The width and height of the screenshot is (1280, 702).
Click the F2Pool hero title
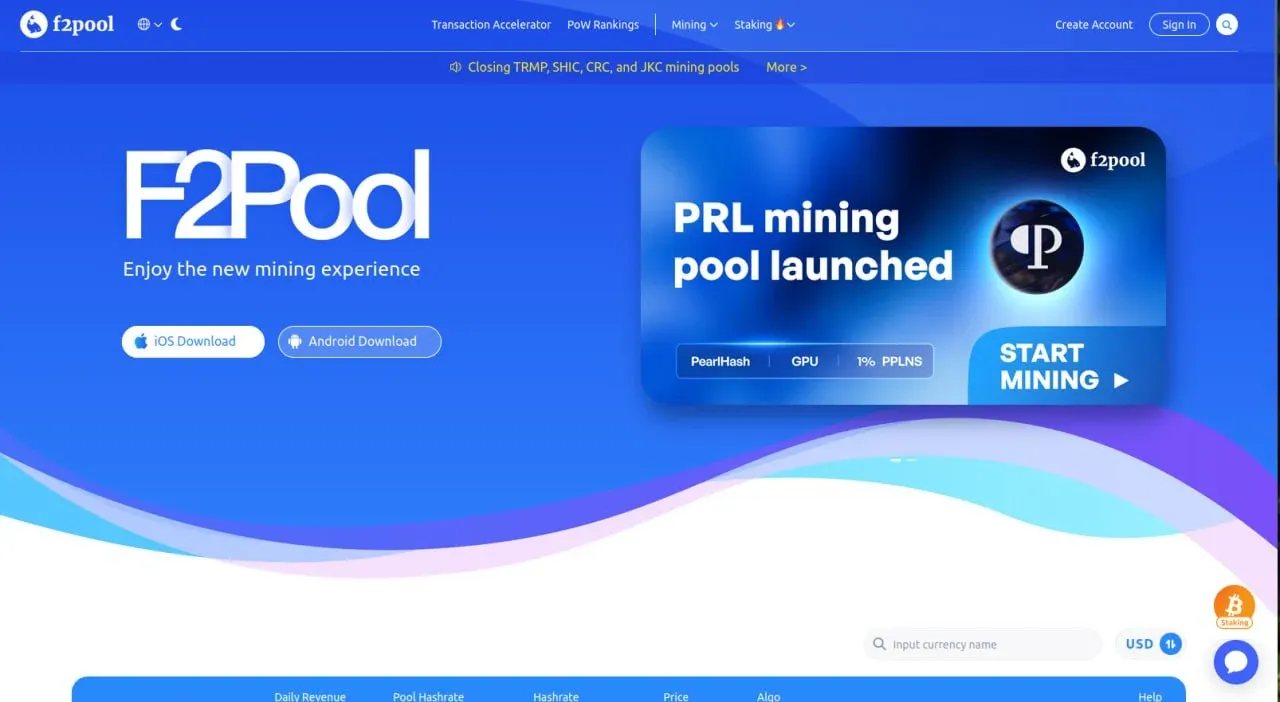coord(277,196)
